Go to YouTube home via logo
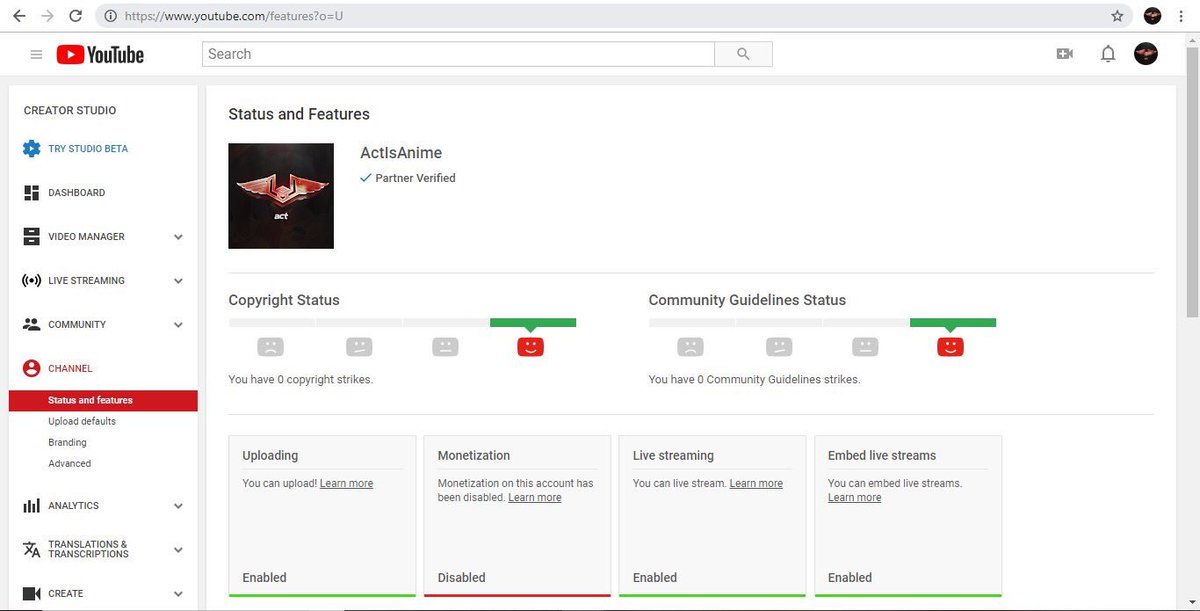The width and height of the screenshot is (1200, 611). 100,54
